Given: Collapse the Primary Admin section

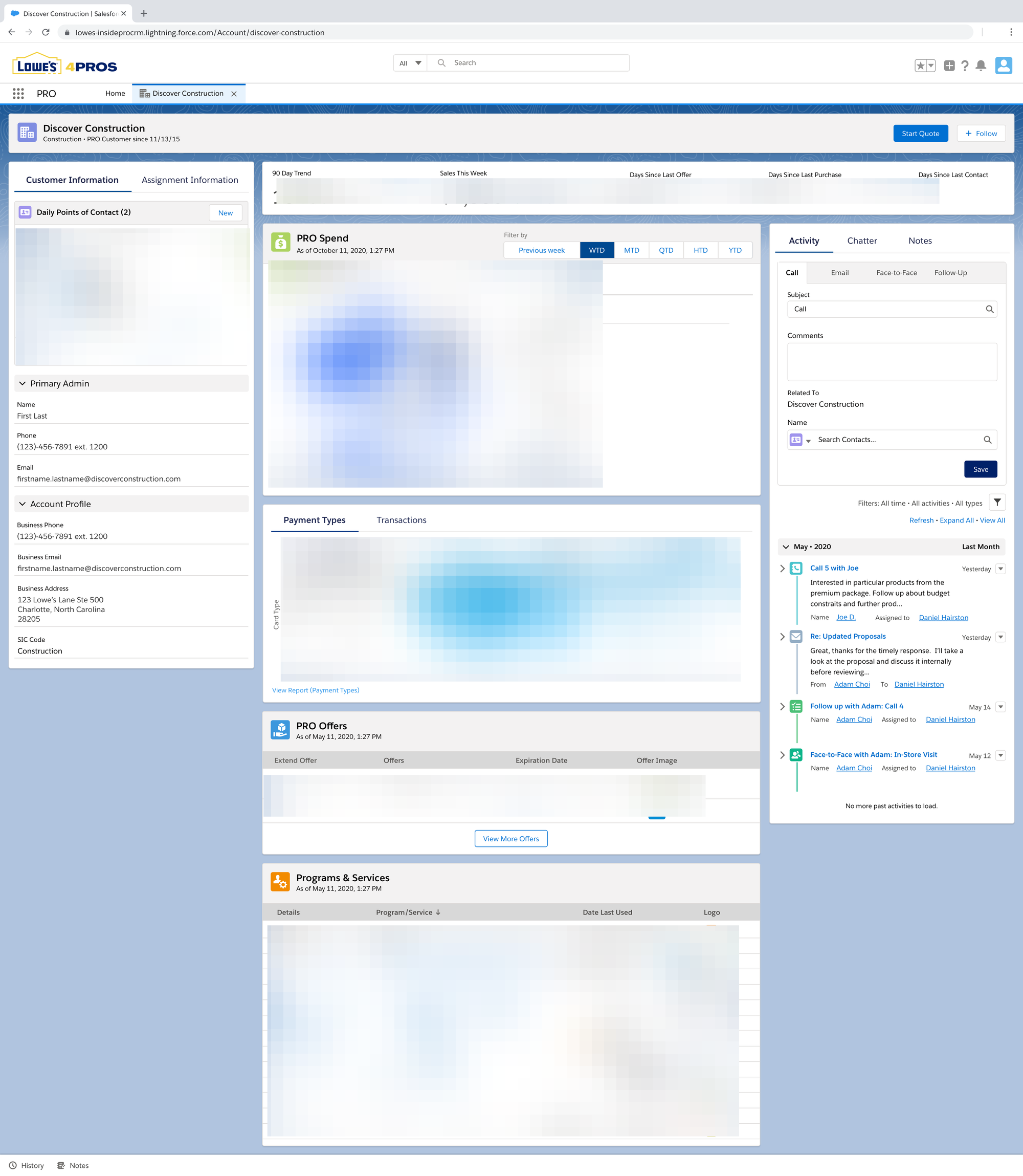Looking at the screenshot, I should [23, 383].
